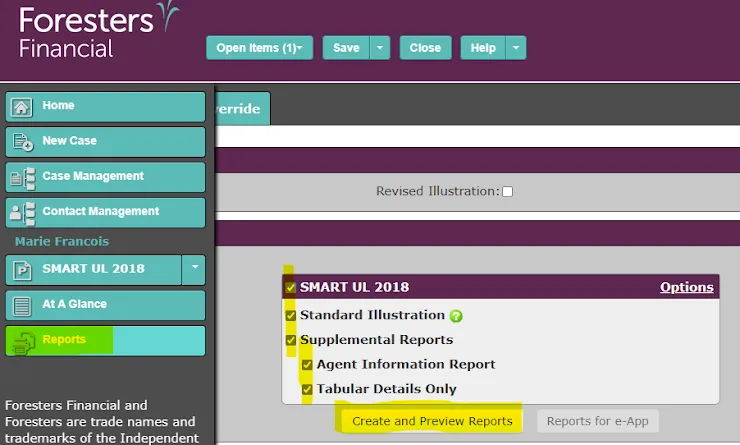The image size is (740, 445).
Task: Go to Case Management
Action: pos(105,177)
